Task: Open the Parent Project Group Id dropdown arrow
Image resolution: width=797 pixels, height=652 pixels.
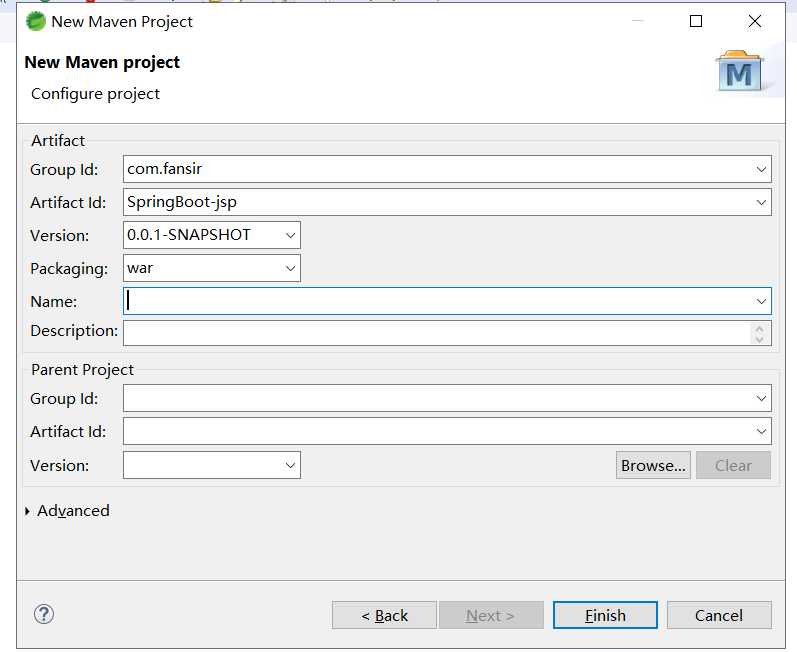Action: click(761, 398)
